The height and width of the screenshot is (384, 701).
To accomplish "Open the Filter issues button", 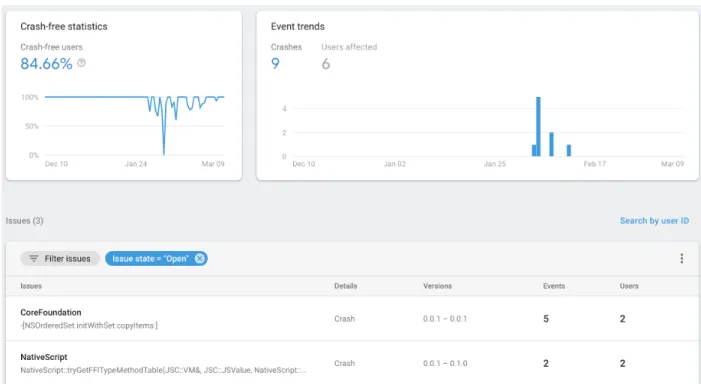I will coord(59,258).
